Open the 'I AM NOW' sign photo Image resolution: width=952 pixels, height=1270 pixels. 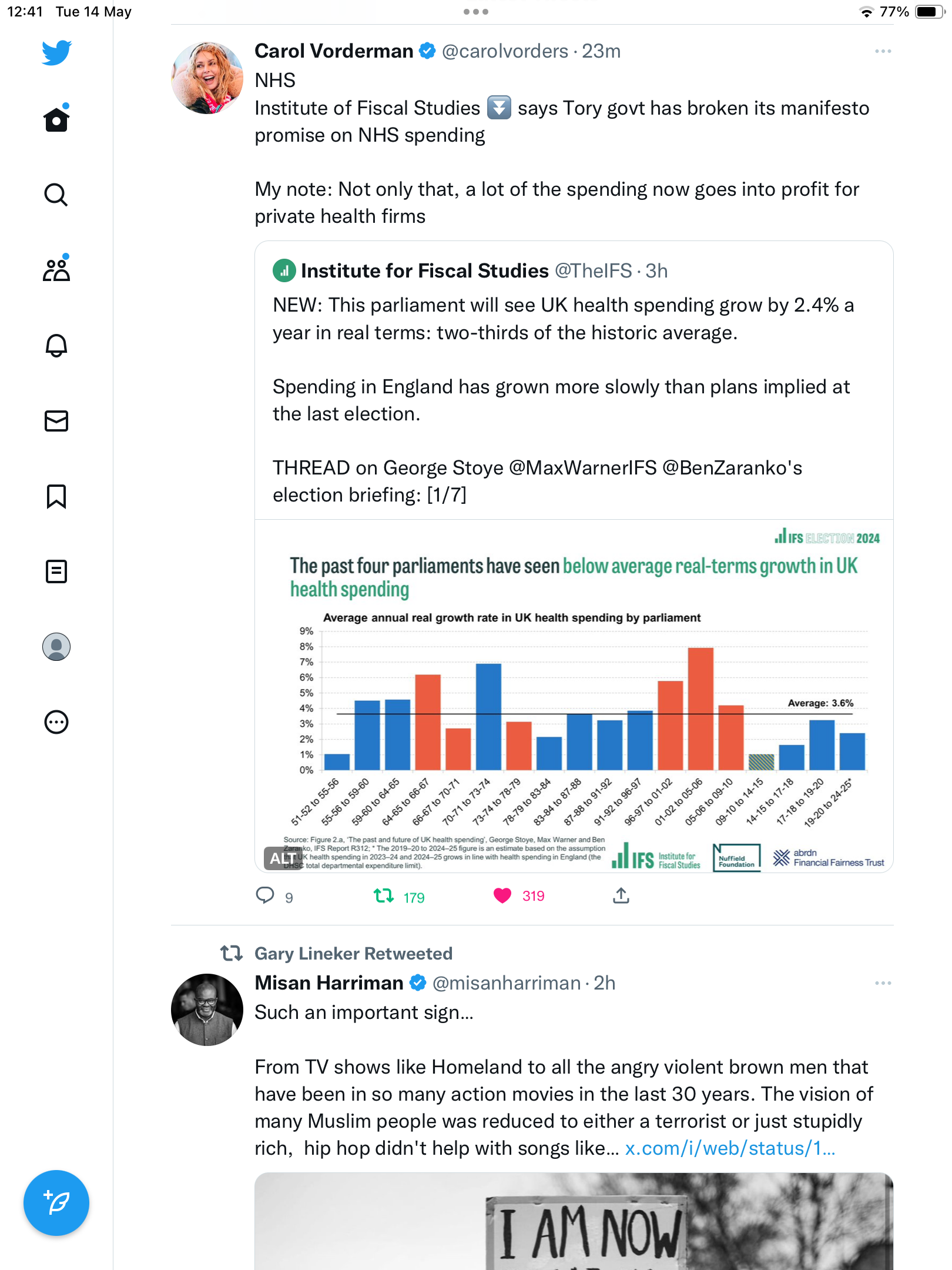click(574, 1222)
